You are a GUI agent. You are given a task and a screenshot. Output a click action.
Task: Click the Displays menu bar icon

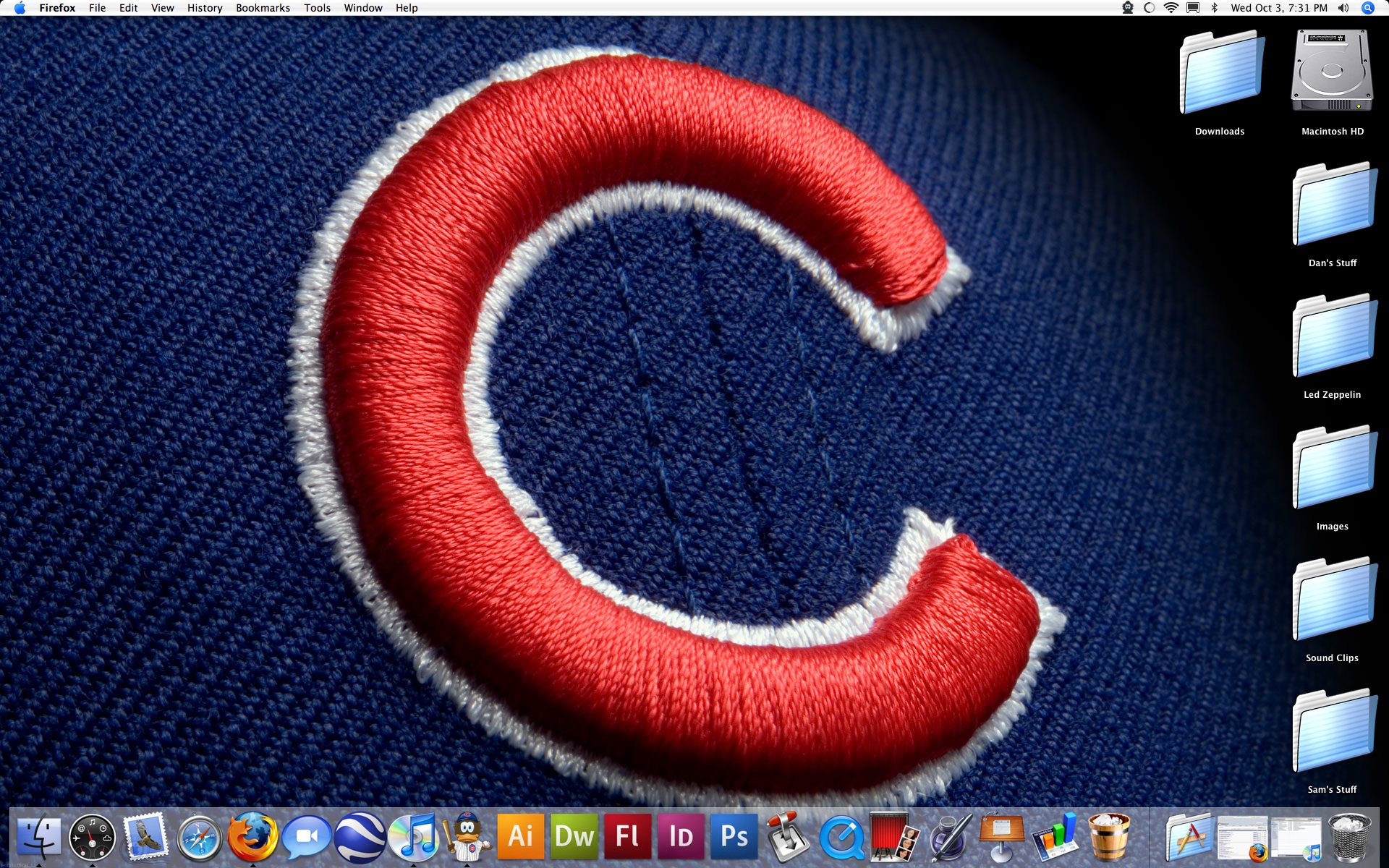tap(1193, 8)
